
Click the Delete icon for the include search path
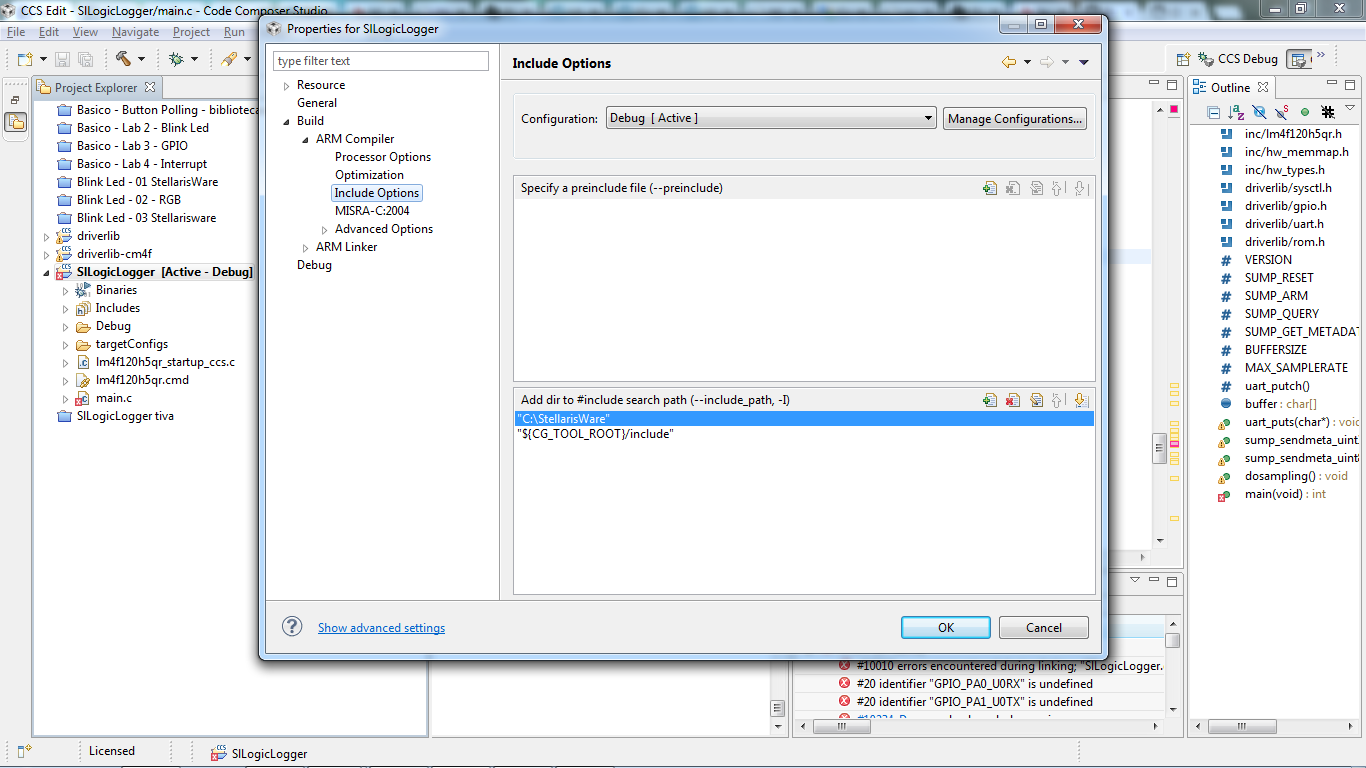(x=1013, y=400)
